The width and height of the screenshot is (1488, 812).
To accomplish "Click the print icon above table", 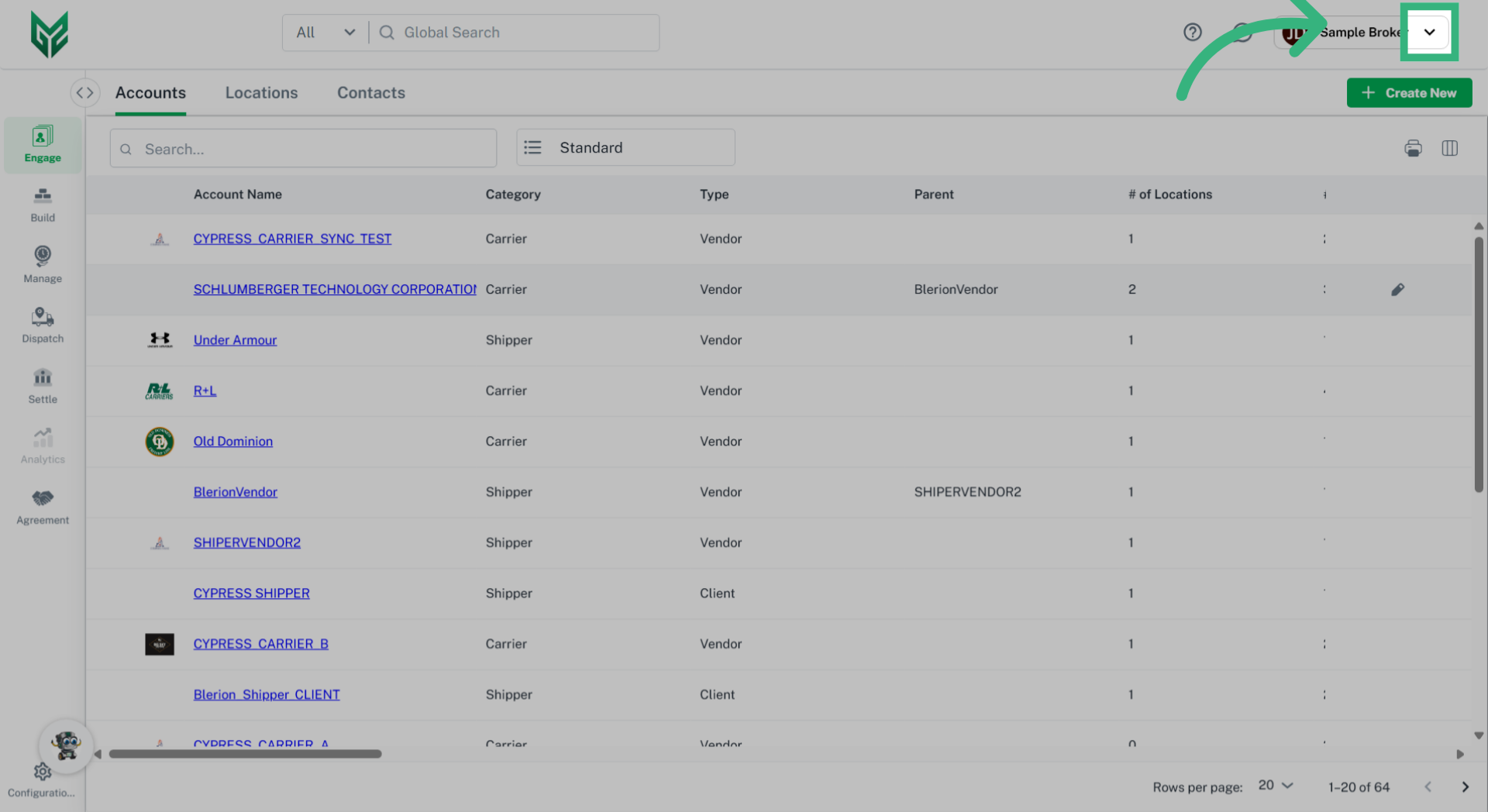I will [x=1413, y=148].
